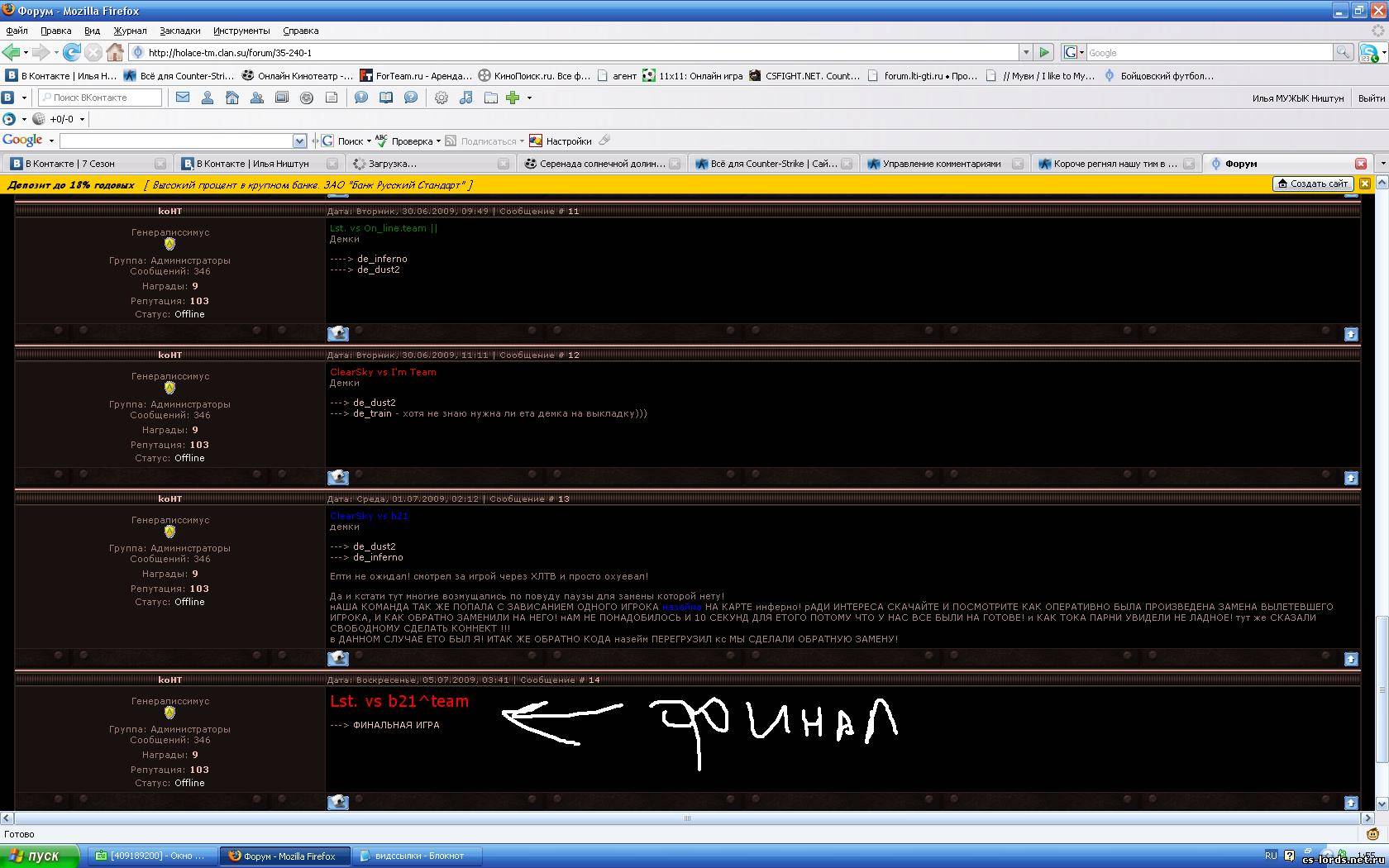Click the RU language indicator in tray

coord(1271,856)
